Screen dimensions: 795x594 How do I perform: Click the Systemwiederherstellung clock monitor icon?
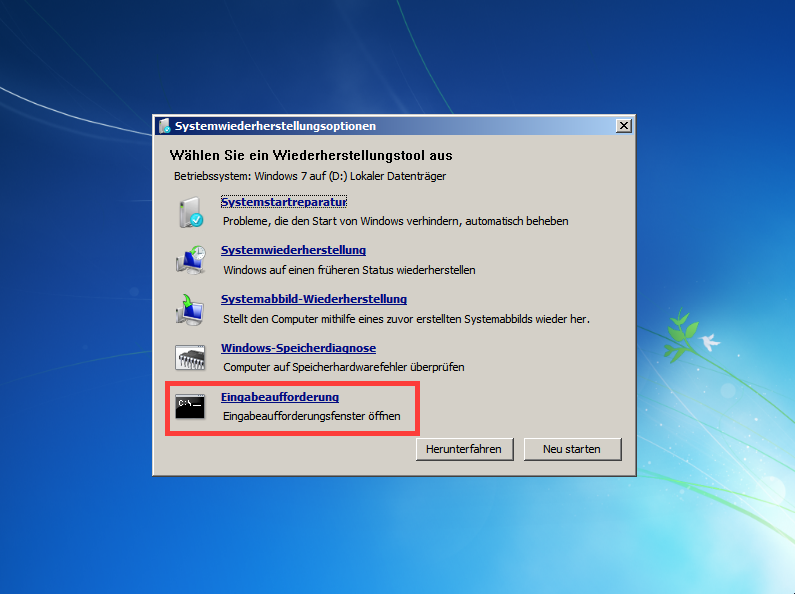pyautogui.click(x=190, y=260)
